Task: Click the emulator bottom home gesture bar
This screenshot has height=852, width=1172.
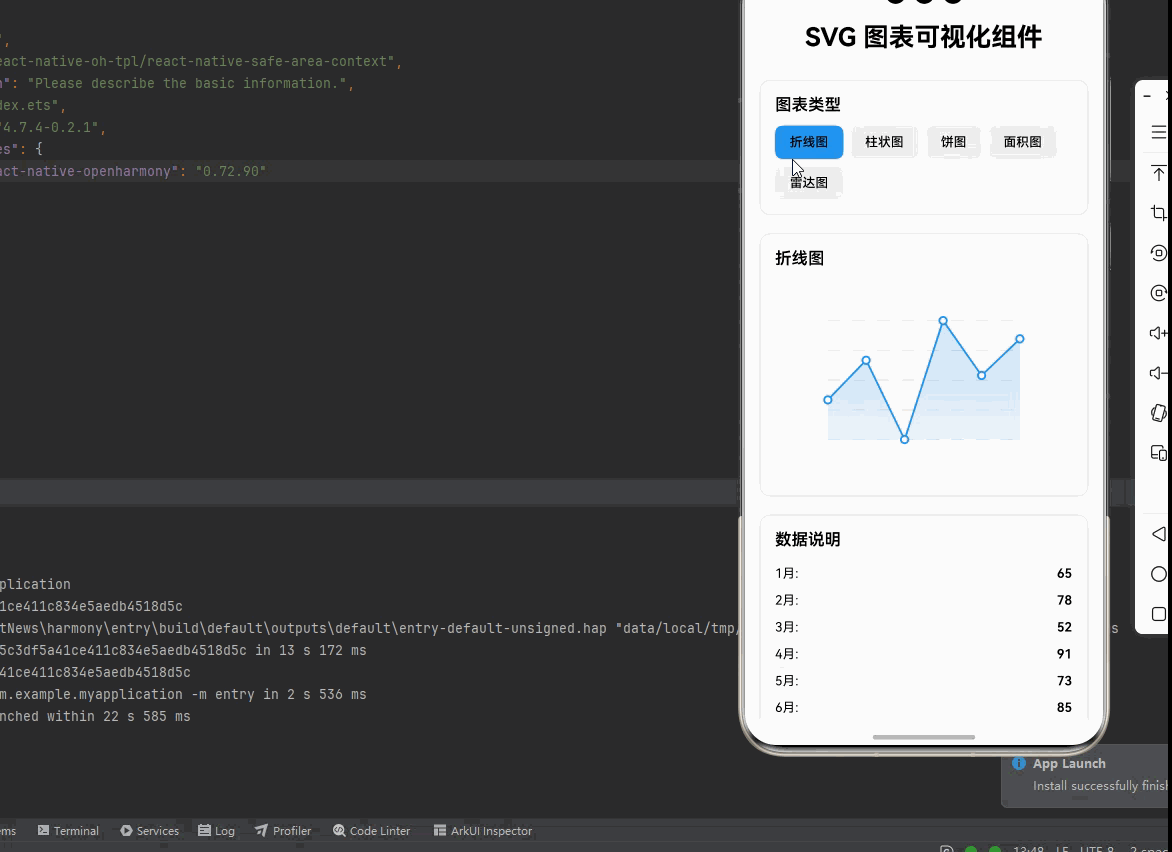Action: tap(924, 737)
